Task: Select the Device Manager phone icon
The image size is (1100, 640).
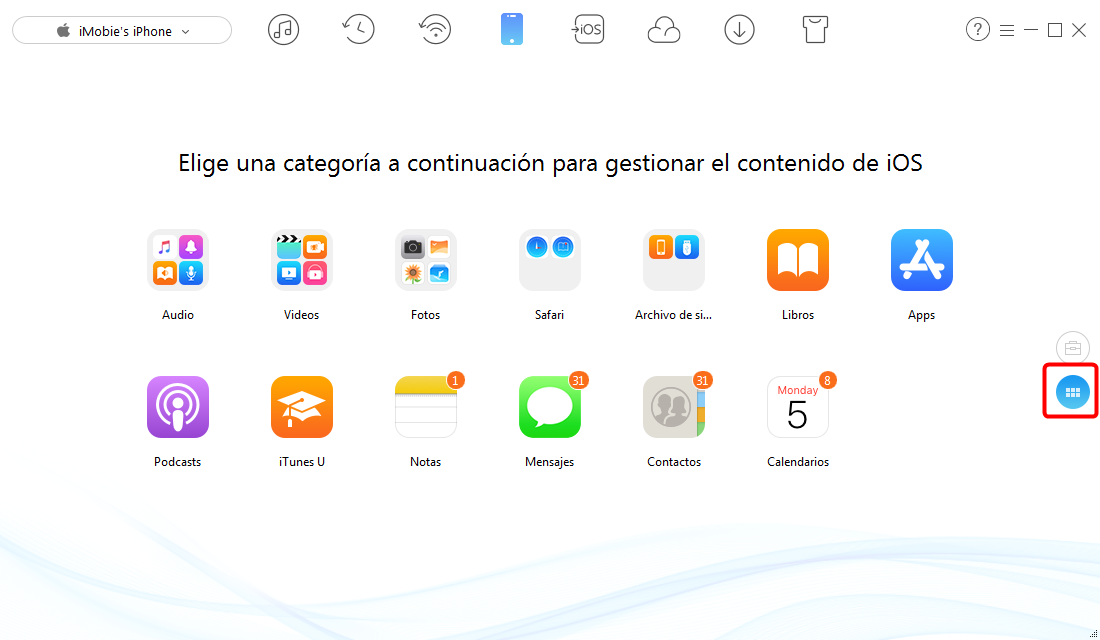Action: pyautogui.click(x=512, y=29)
